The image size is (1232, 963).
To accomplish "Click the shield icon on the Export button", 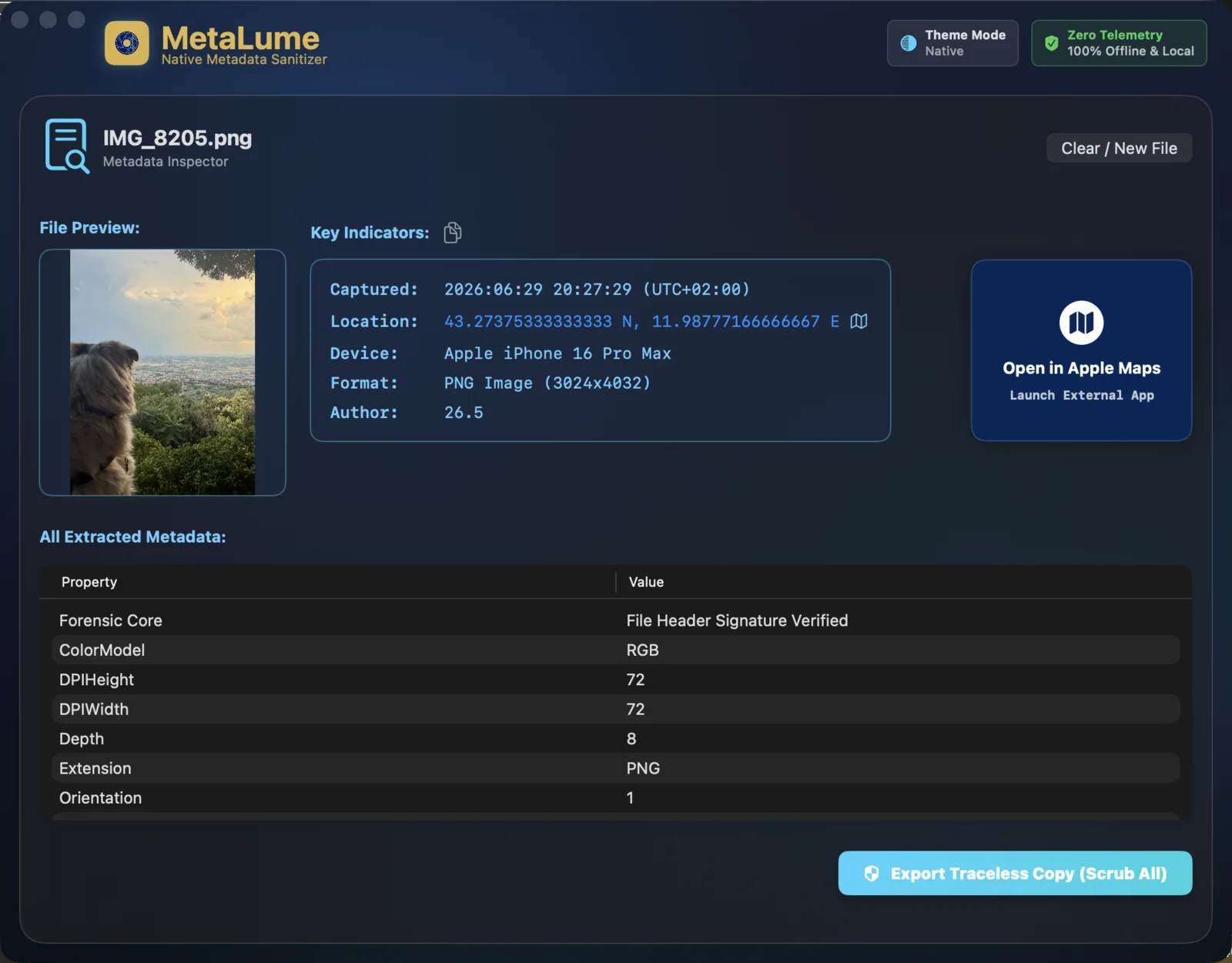I will 872,873.
